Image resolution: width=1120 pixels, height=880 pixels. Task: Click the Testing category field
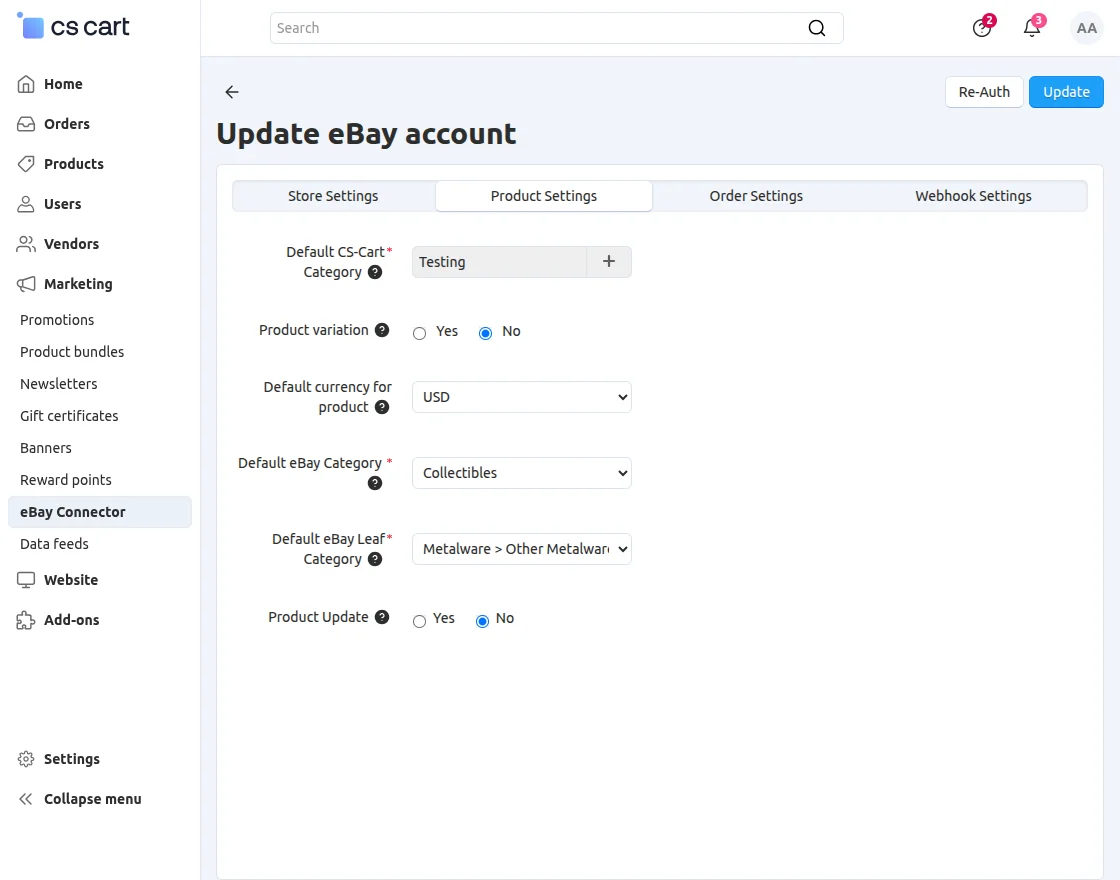click(499, 261)
